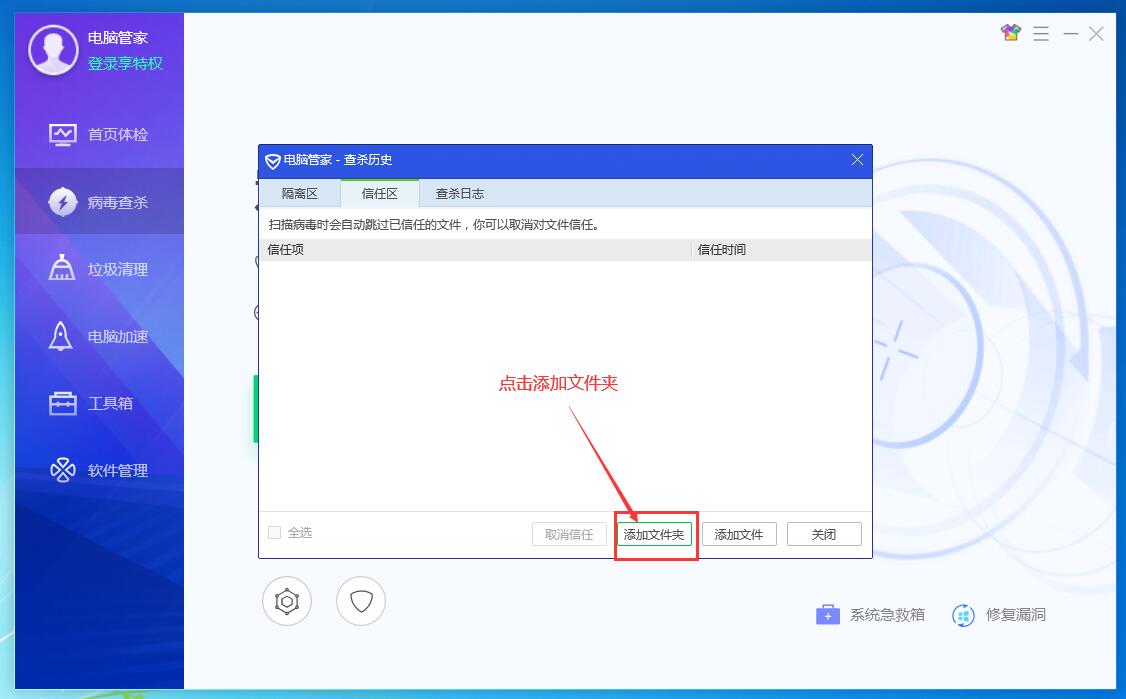Viewport: 1126px width, 699px height.
Task: Click the 电脑管家 shield logo in dialog title
Action: click(273, 161)
